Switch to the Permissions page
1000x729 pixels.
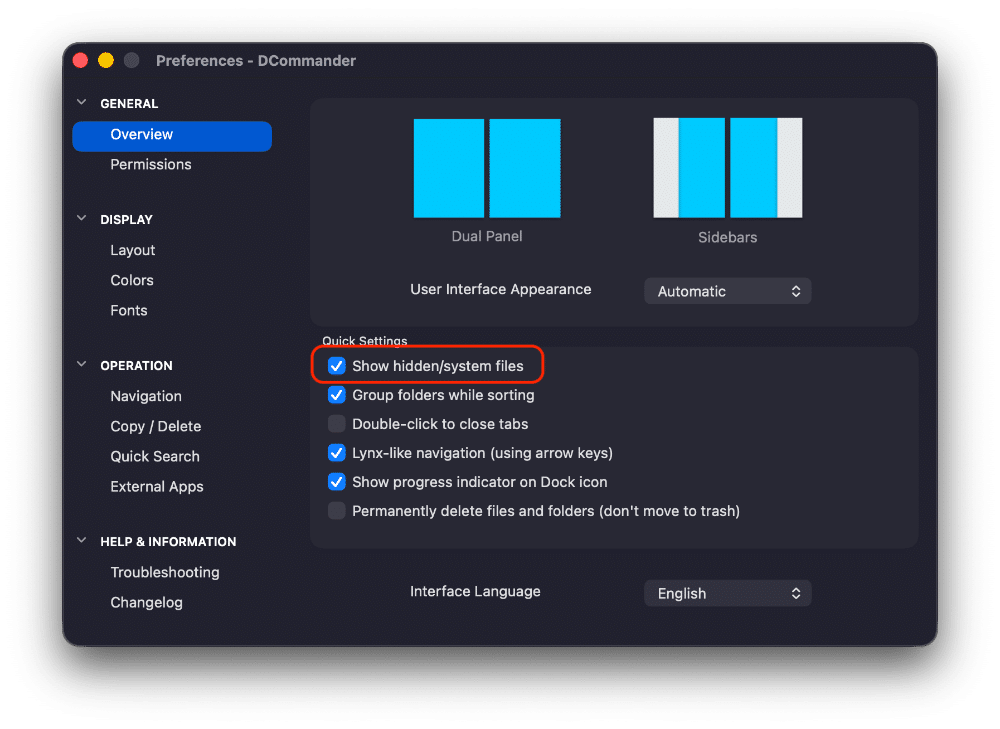click(x=151, y=164)
